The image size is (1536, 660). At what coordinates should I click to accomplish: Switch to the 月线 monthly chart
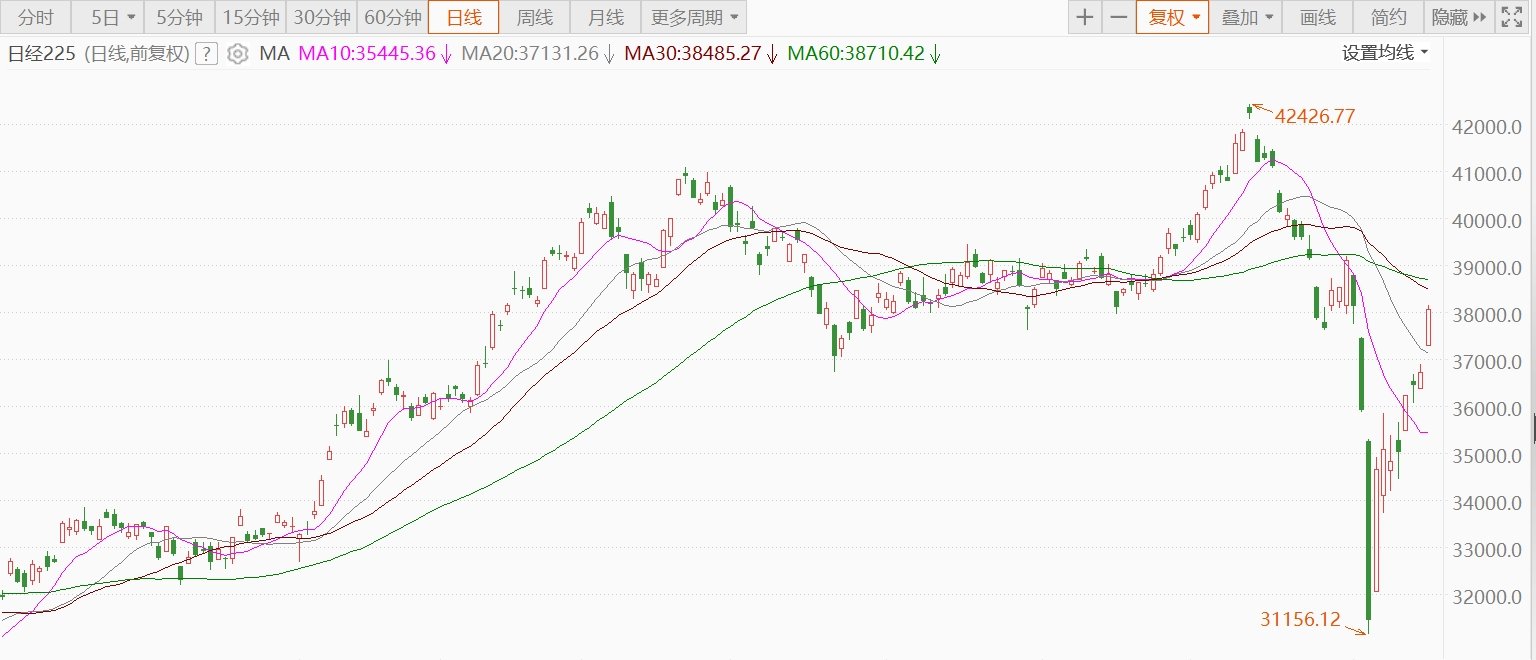tap(605, 17)
